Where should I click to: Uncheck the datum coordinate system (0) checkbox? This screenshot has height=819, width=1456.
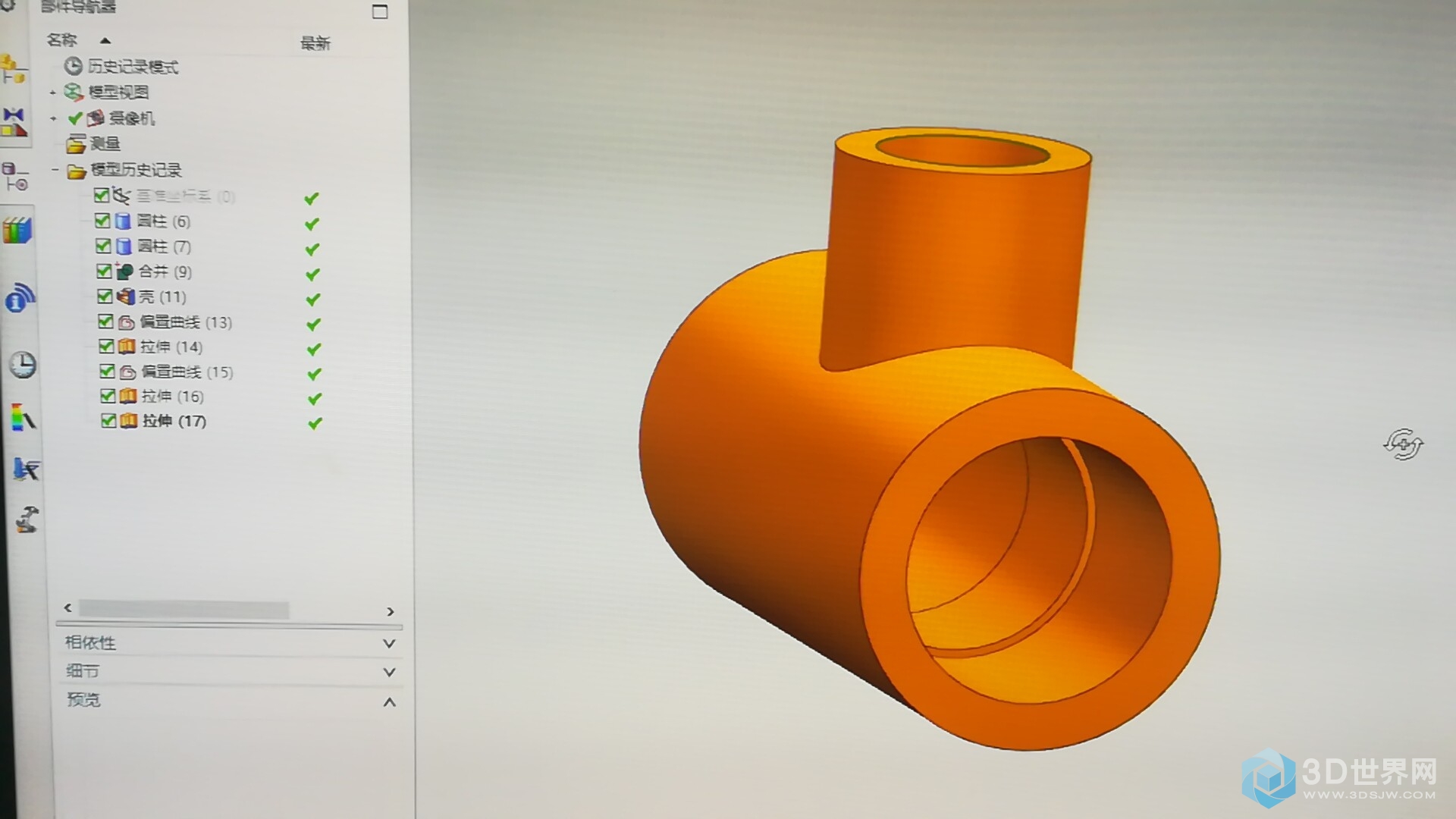click(x=102, y=195)
